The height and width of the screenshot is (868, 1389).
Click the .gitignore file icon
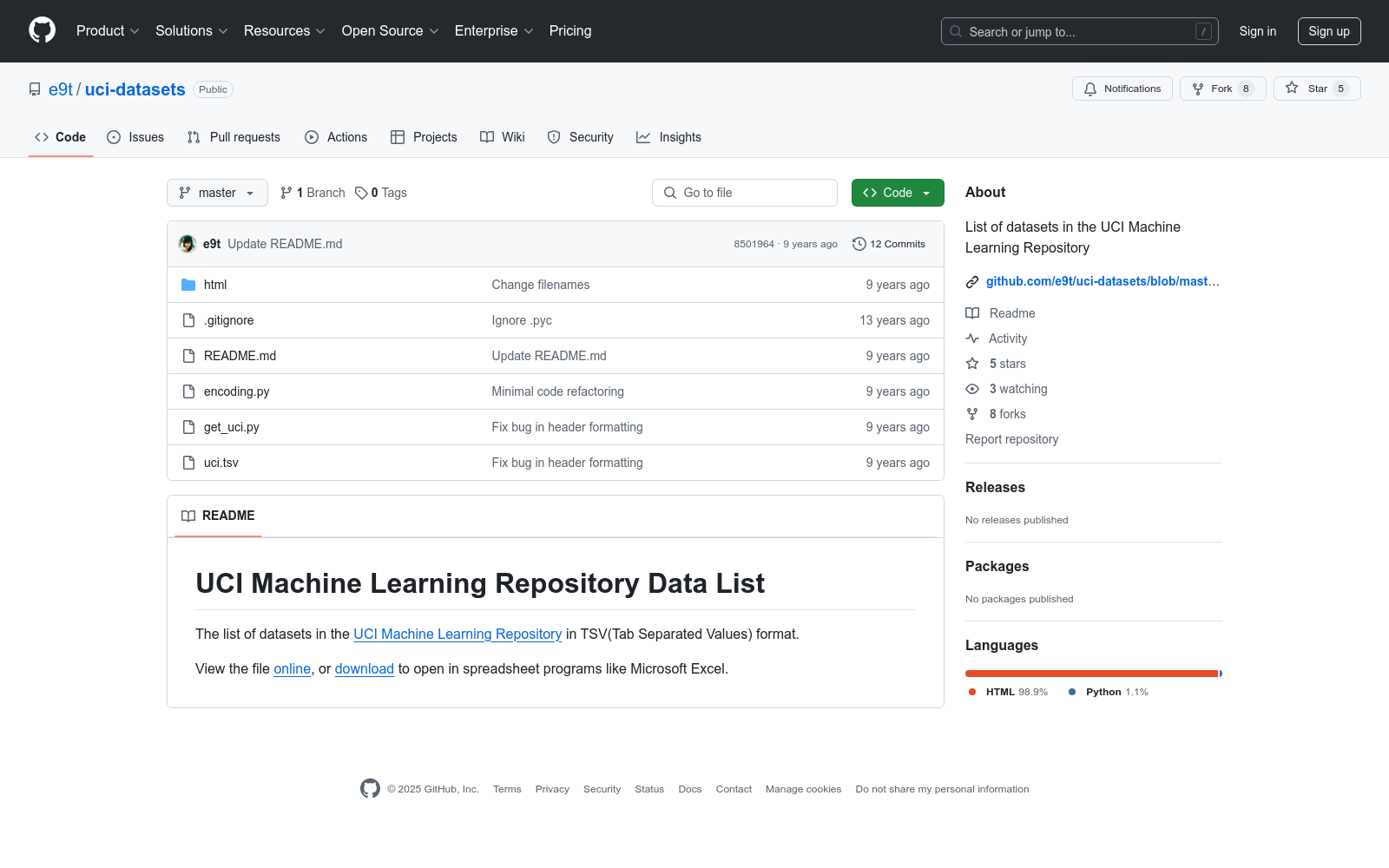click(188, 320)
